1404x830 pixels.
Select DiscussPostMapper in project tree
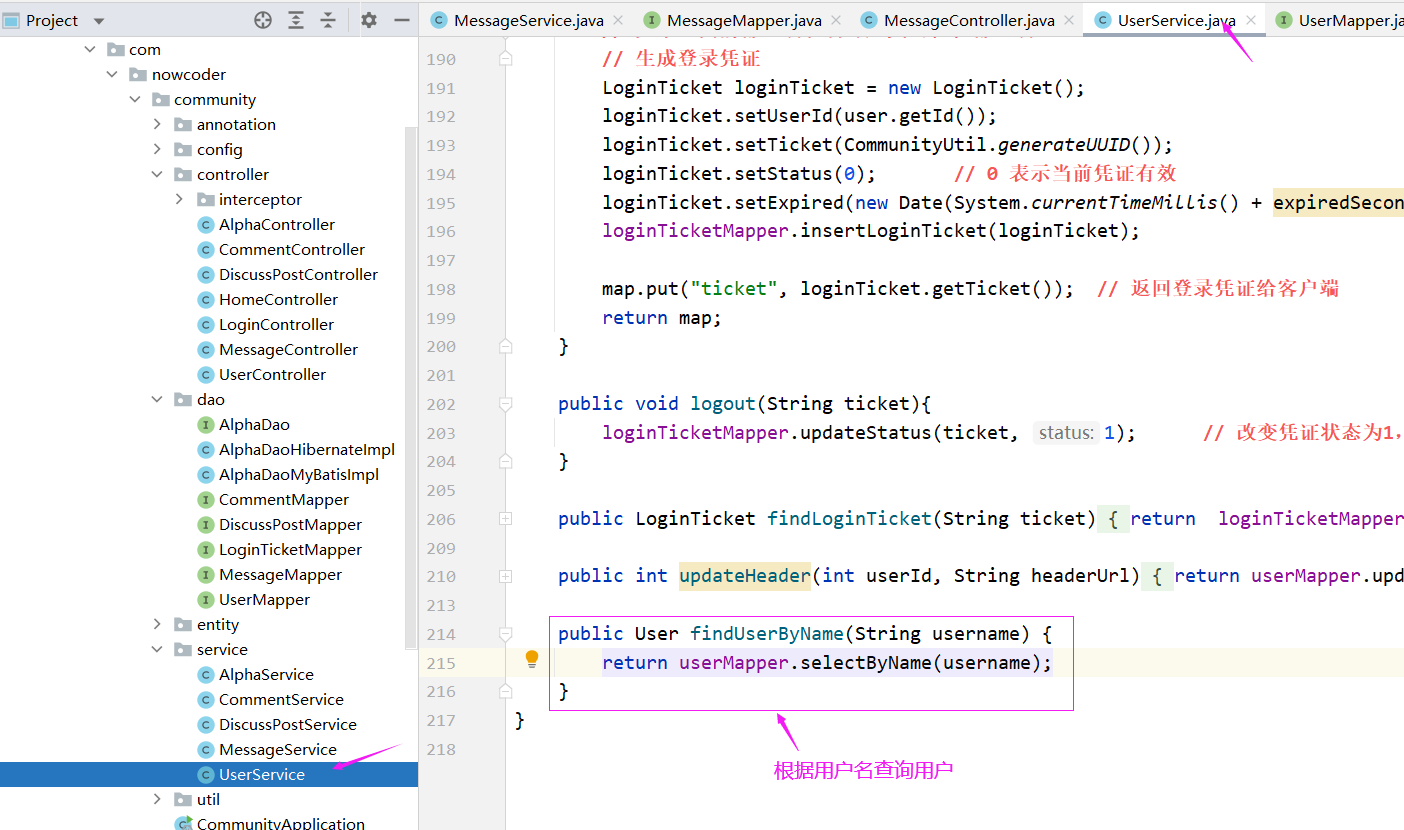tap(290, 524)
